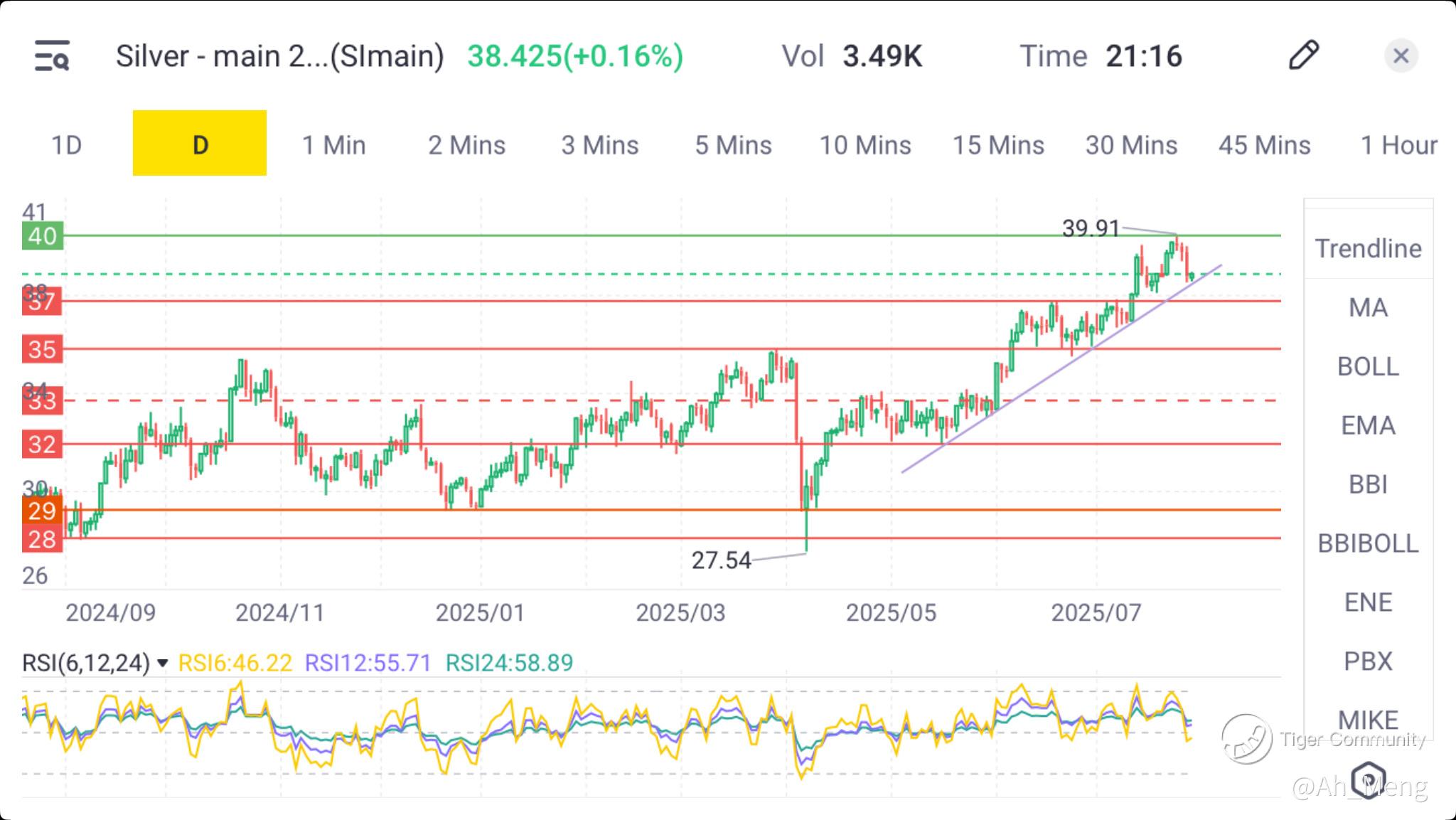Image resolution: width=1456 pixels, height=820 pixels.
Task: Click the green 40 price level label
Action: 42,236
